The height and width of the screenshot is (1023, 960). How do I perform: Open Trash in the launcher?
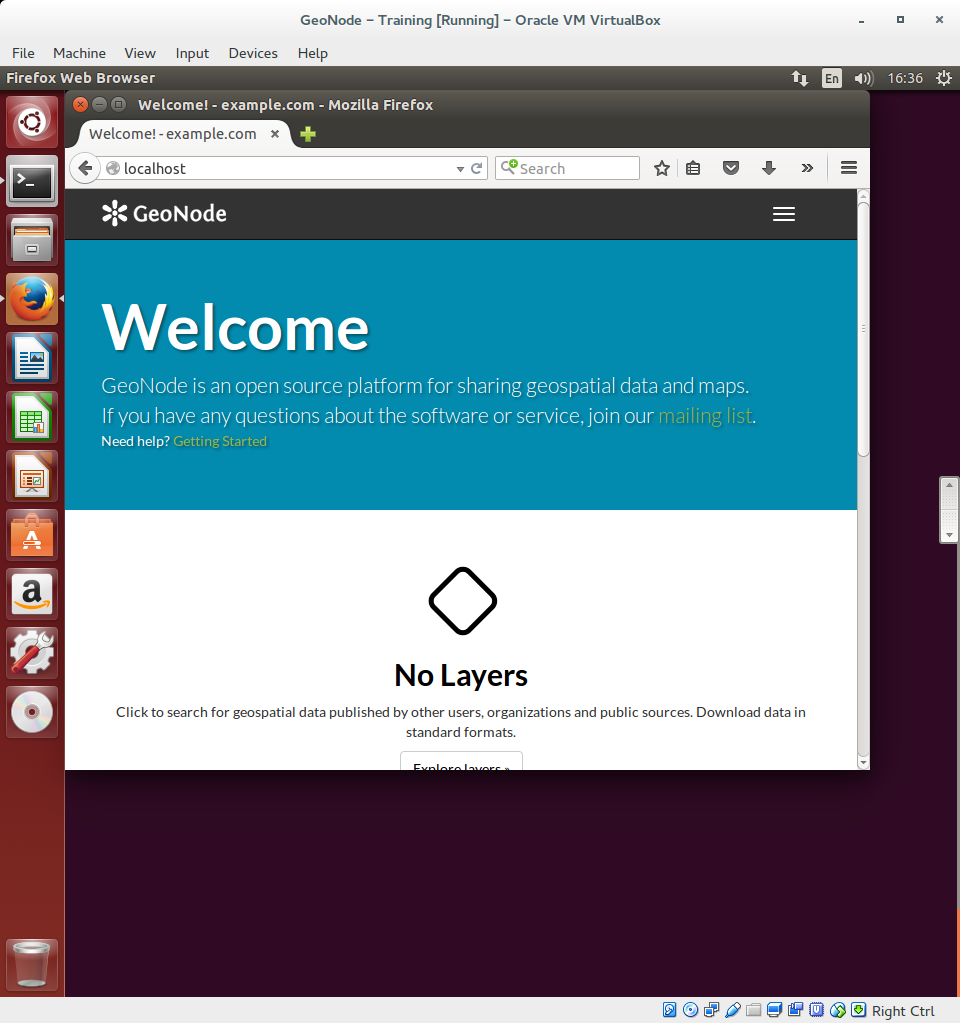click(x=32, y=965)
